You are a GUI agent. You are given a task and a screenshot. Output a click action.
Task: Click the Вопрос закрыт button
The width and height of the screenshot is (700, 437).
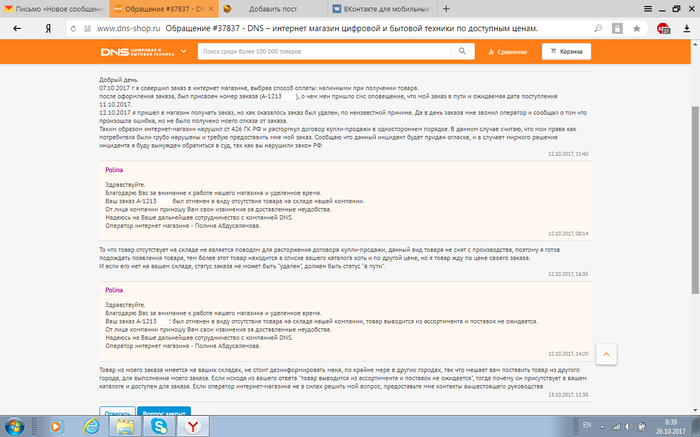click(164, 411)
